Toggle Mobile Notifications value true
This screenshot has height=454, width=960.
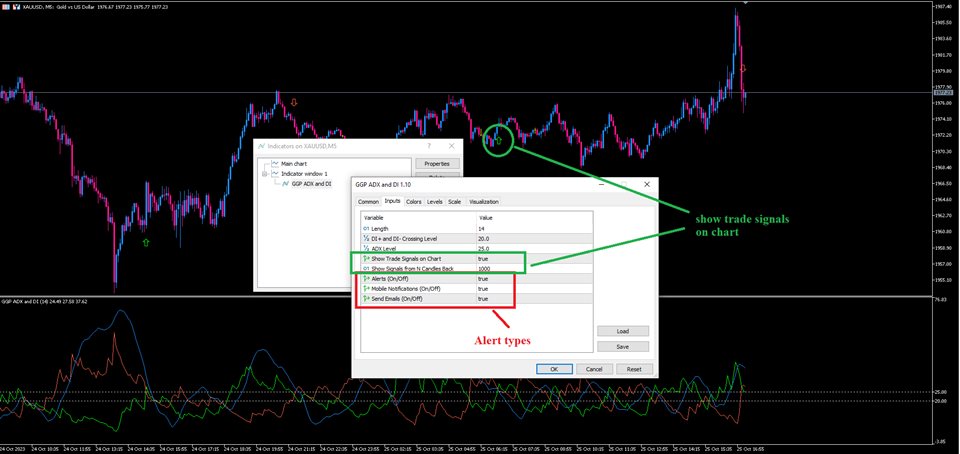[x=483, y=288]
